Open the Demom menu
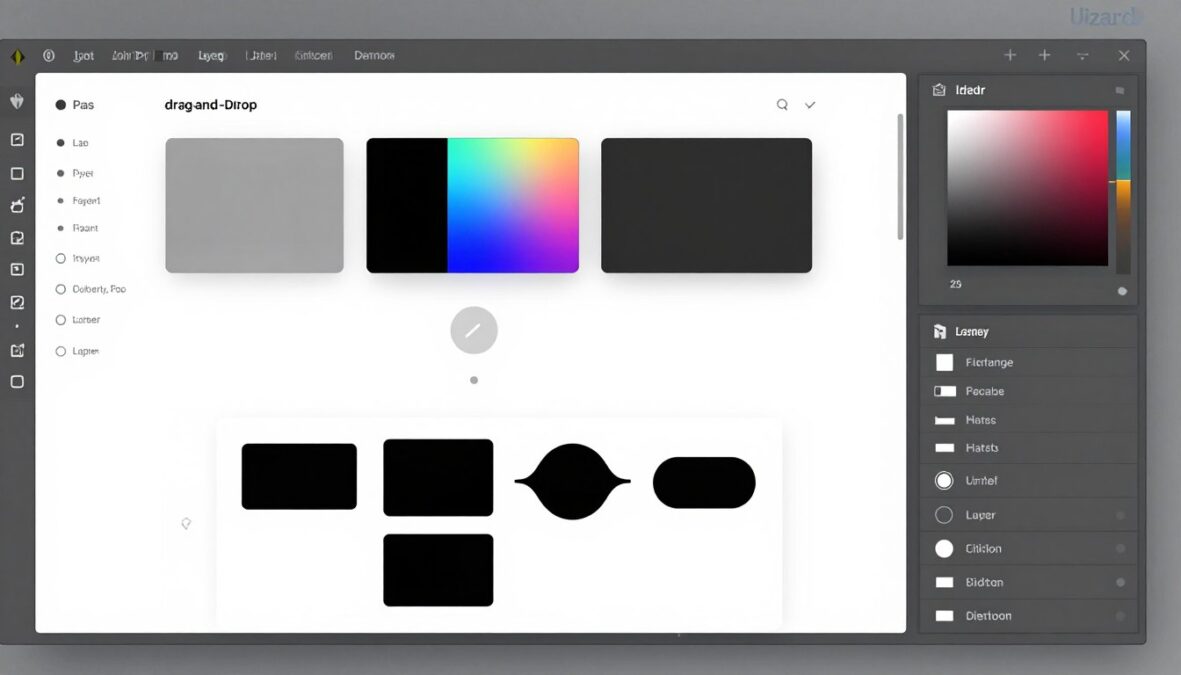This screenshot has height=675, width=1181. pos(374,56)
